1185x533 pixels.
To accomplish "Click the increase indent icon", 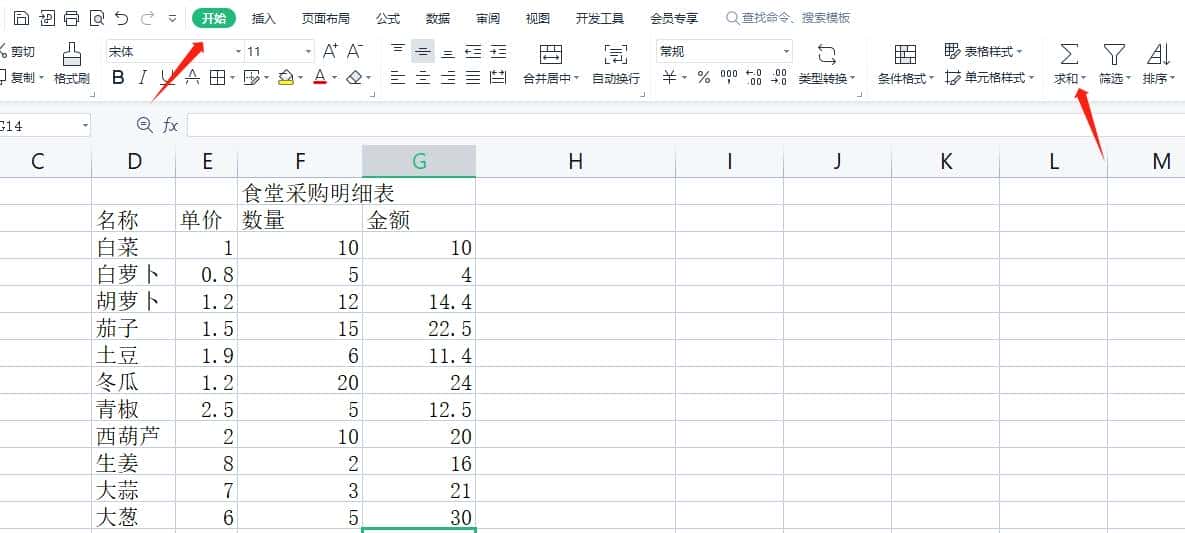I will coord(498,51).
